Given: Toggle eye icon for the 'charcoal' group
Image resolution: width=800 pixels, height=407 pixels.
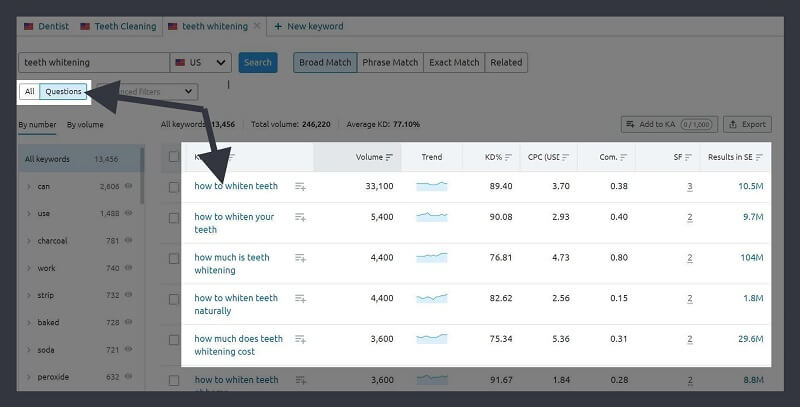Looking at the screenshot, I should pyautogui.click(x=129, y=240).
